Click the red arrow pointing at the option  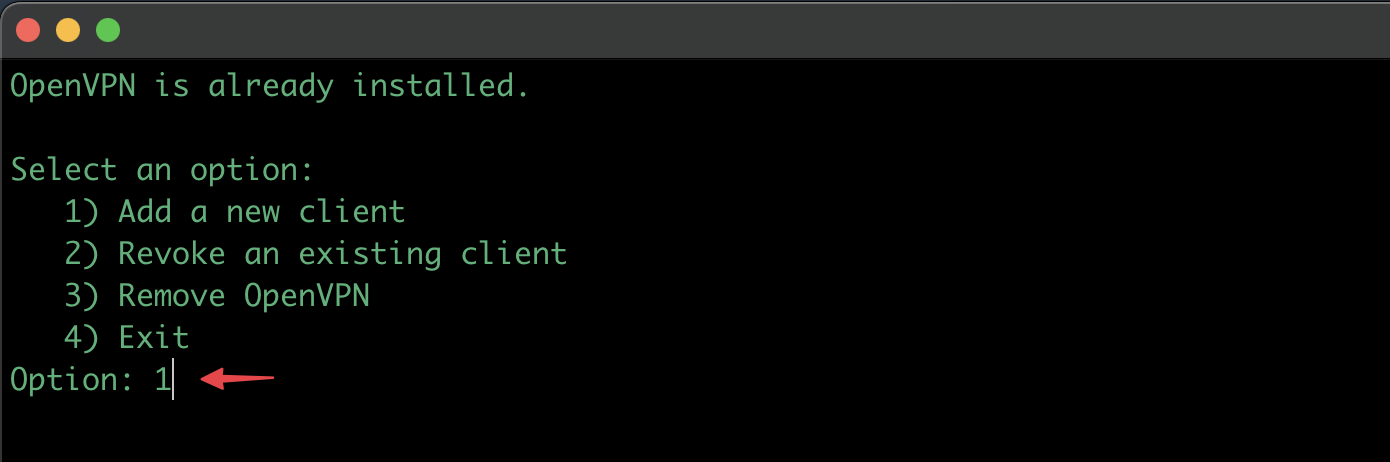(x=237, y=378)
